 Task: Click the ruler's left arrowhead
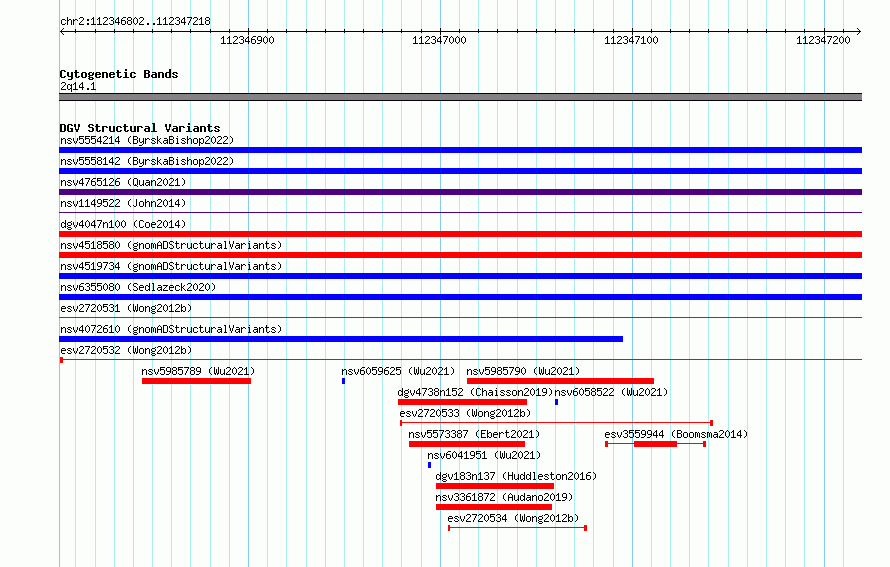click(x=62, y=31)
